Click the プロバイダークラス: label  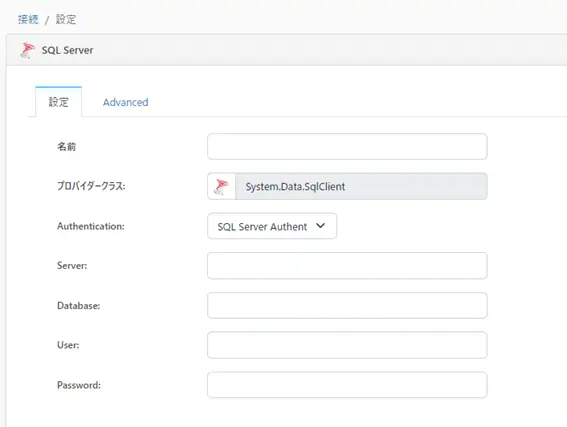pyautogui.click(x=91, y=186)
